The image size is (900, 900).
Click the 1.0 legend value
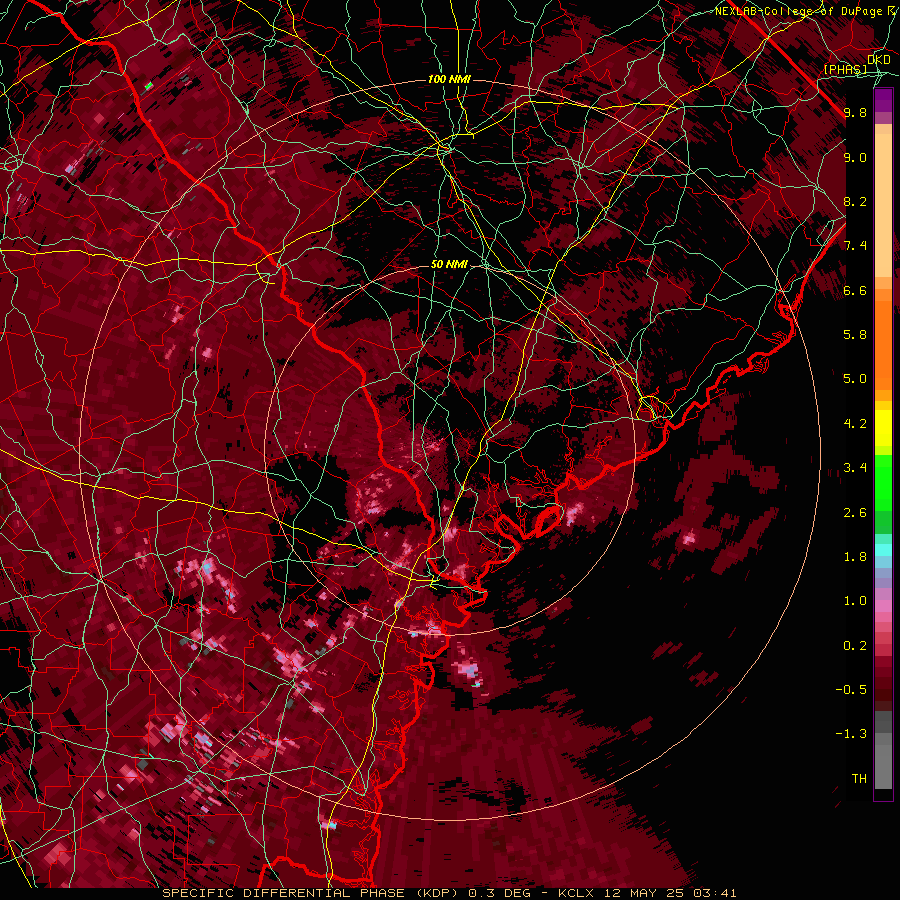855,601
